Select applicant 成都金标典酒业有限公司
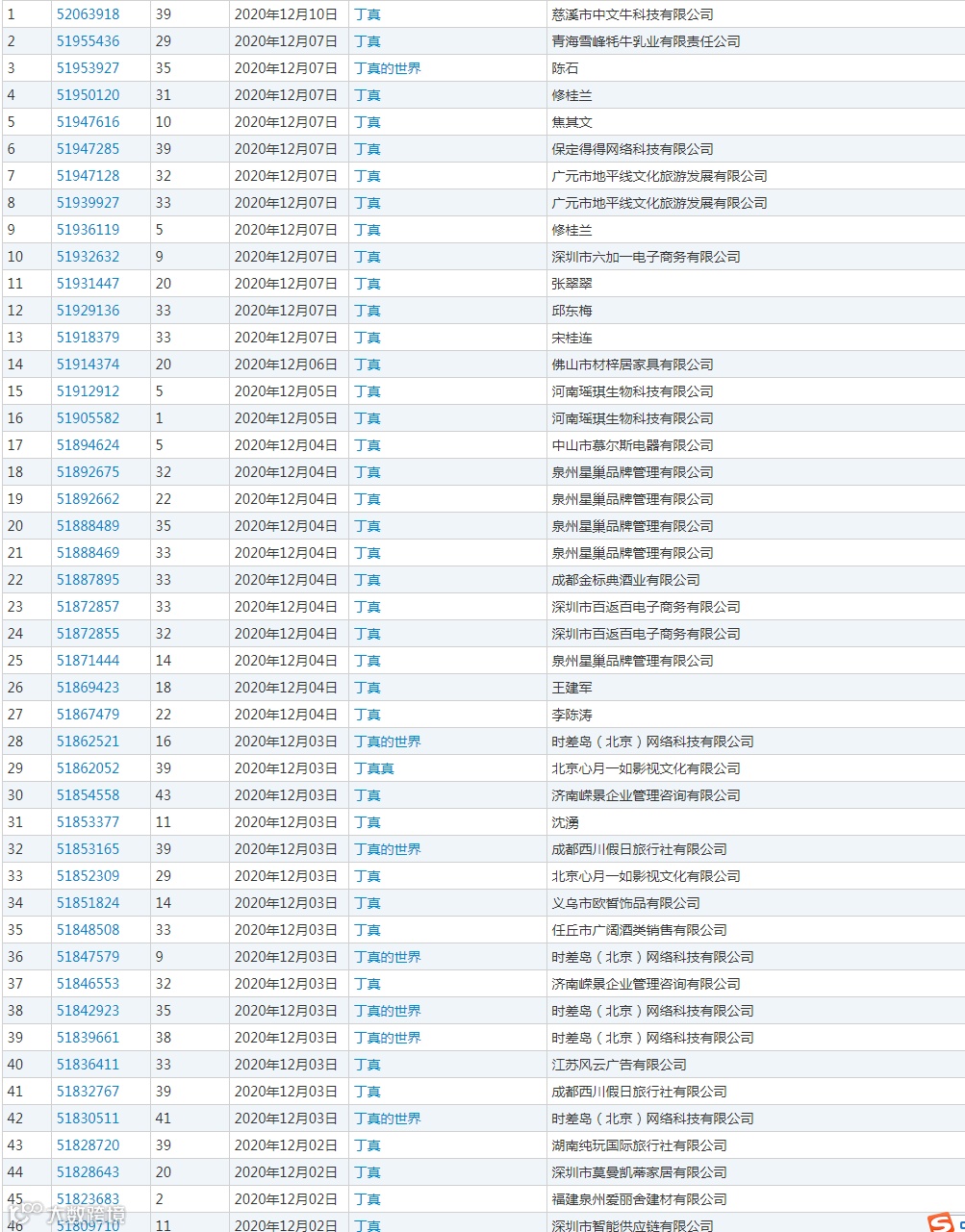The image size is (965, 1232). (626, 580)
